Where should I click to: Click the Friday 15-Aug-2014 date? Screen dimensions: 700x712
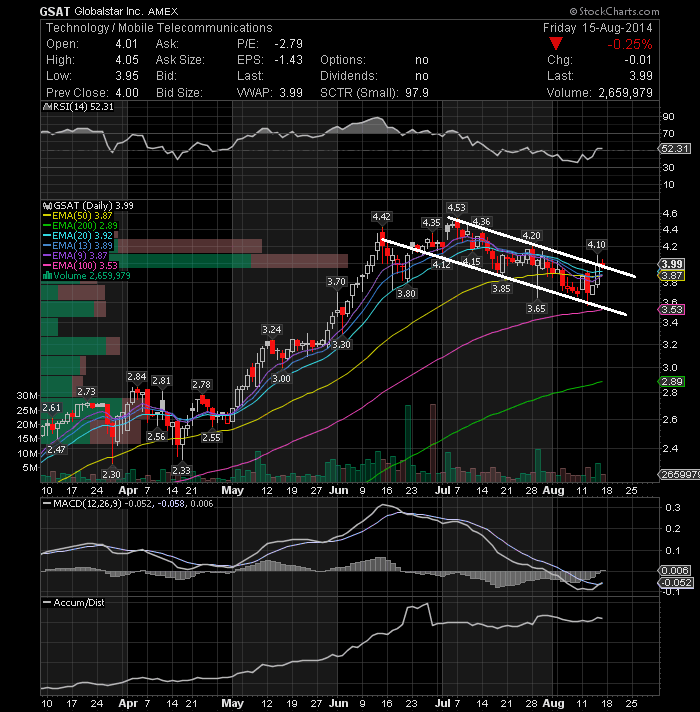tap(597, 28)
